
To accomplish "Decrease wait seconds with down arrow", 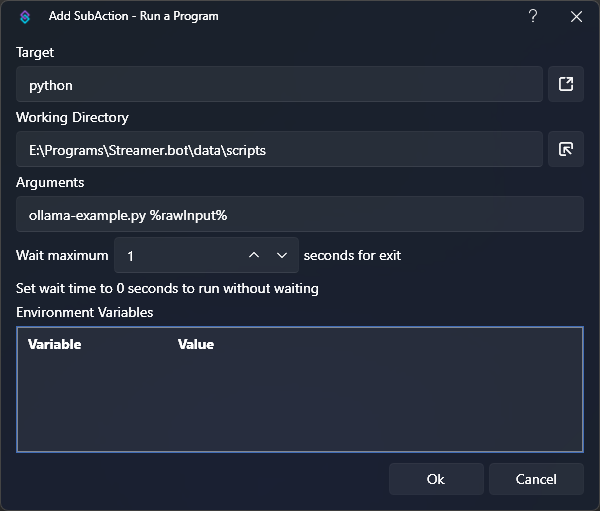I will 282,256.
